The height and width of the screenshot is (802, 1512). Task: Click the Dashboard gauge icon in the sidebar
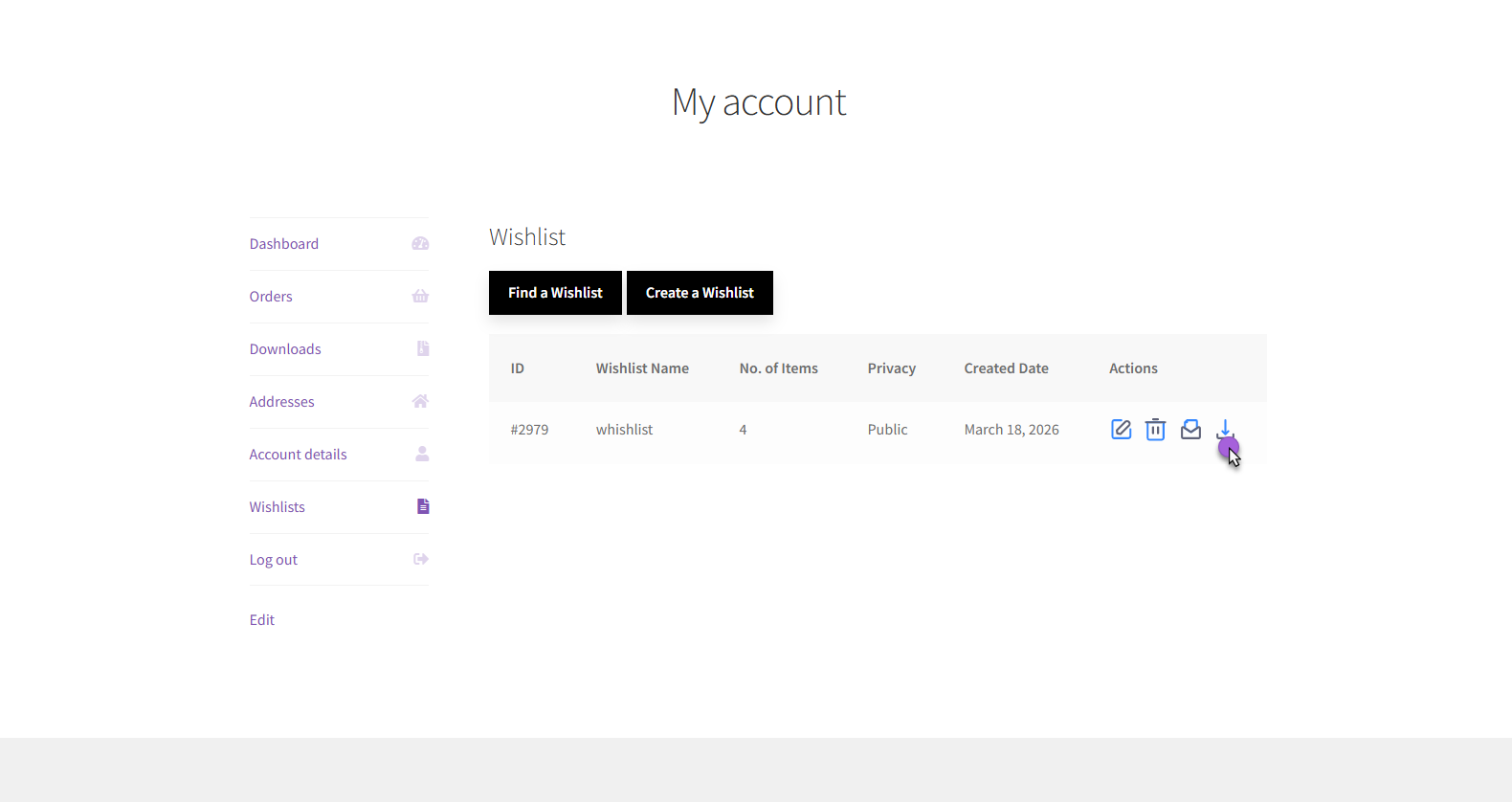[x=420, y=244]
